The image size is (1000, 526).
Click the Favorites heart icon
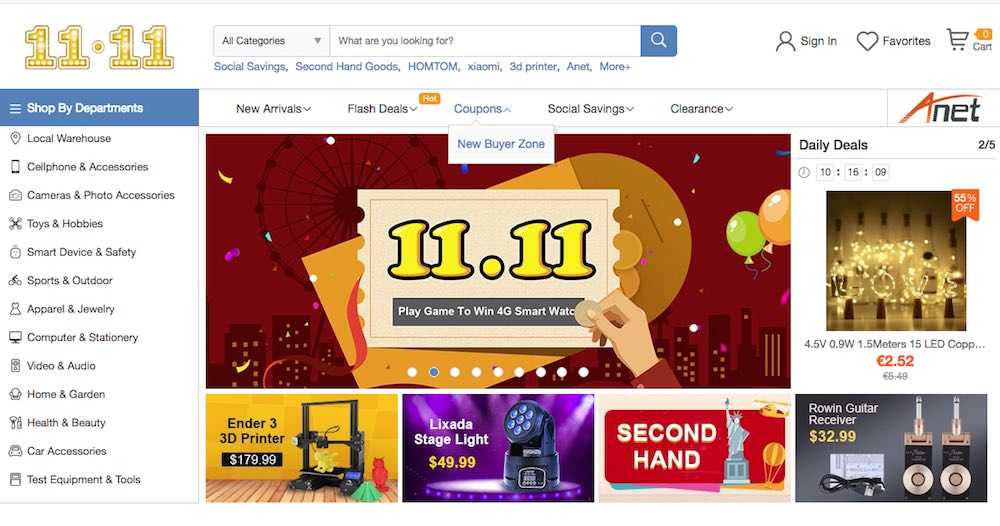[867, 41]
